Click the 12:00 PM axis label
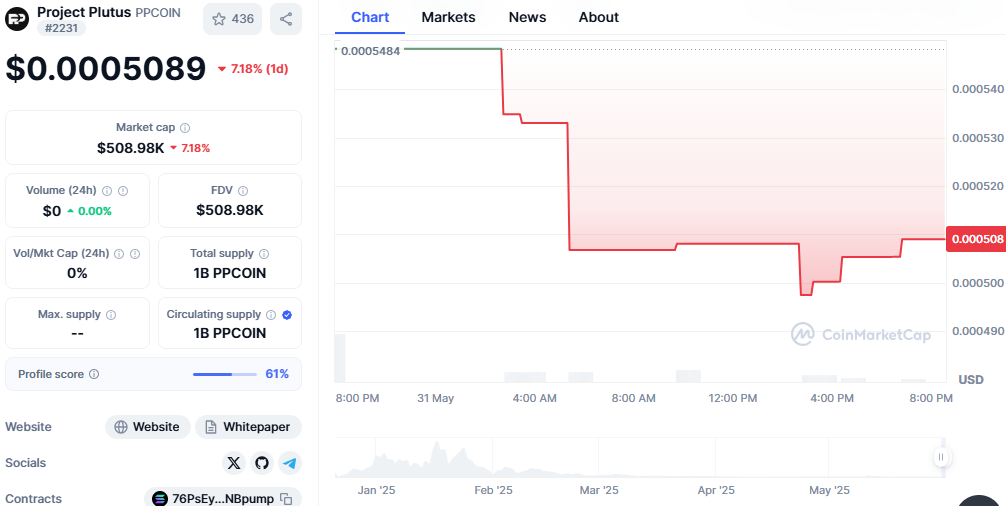This screenshot has width=1006, height=506. 733,398
